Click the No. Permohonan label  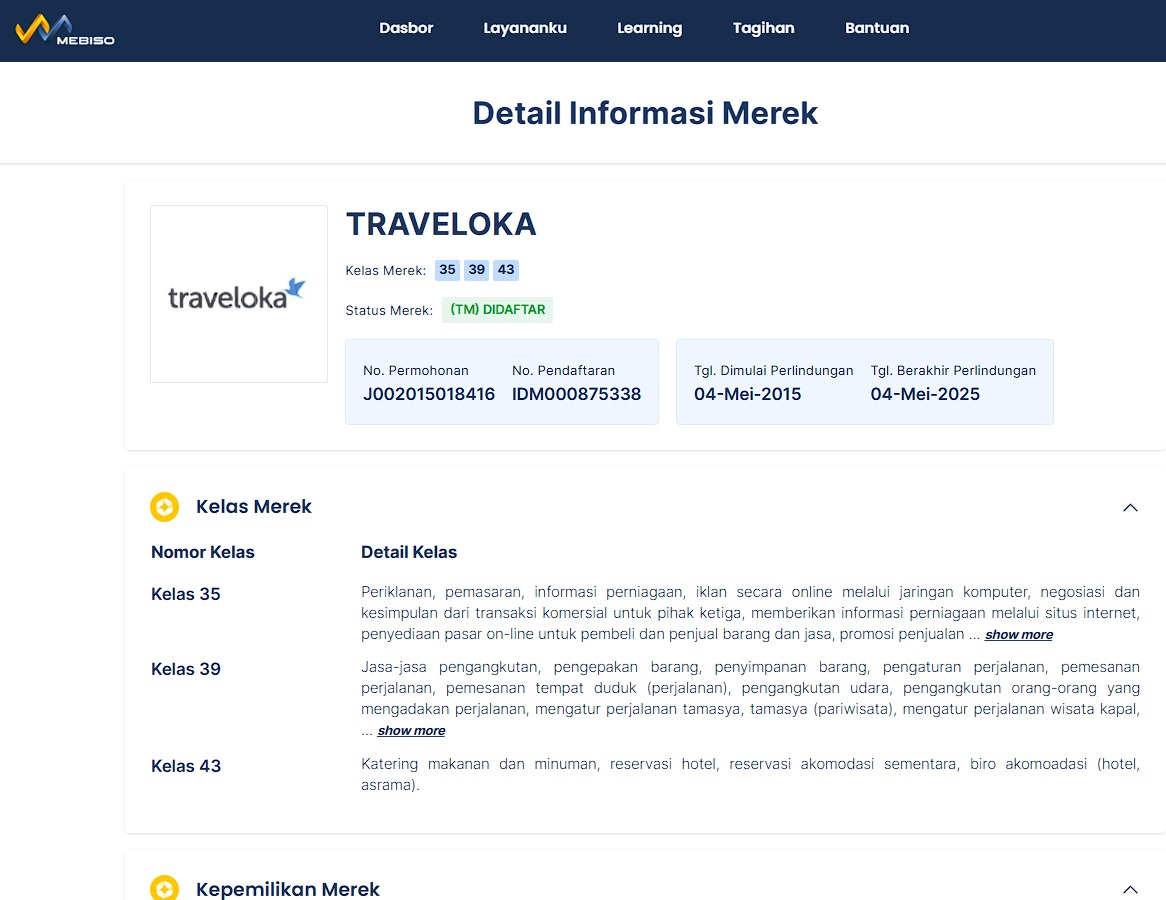[416, 370]
